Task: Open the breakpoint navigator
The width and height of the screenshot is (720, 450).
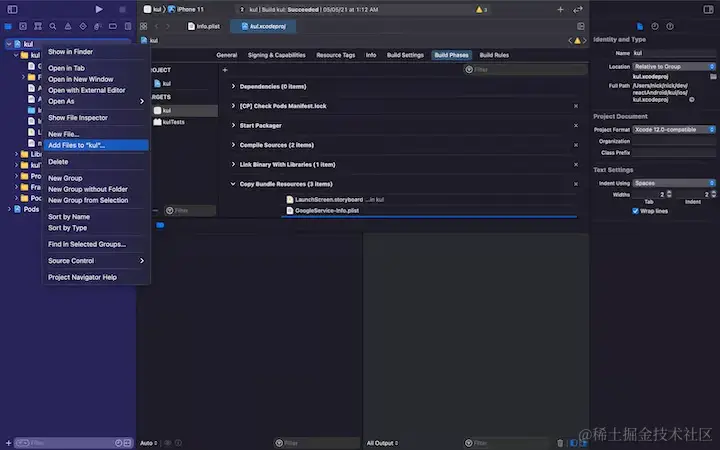Action: pos(112,27)
